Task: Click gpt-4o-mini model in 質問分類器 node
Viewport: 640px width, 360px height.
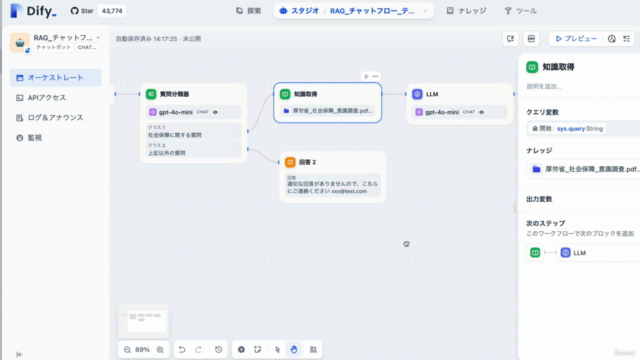Action: coord(193,112)
